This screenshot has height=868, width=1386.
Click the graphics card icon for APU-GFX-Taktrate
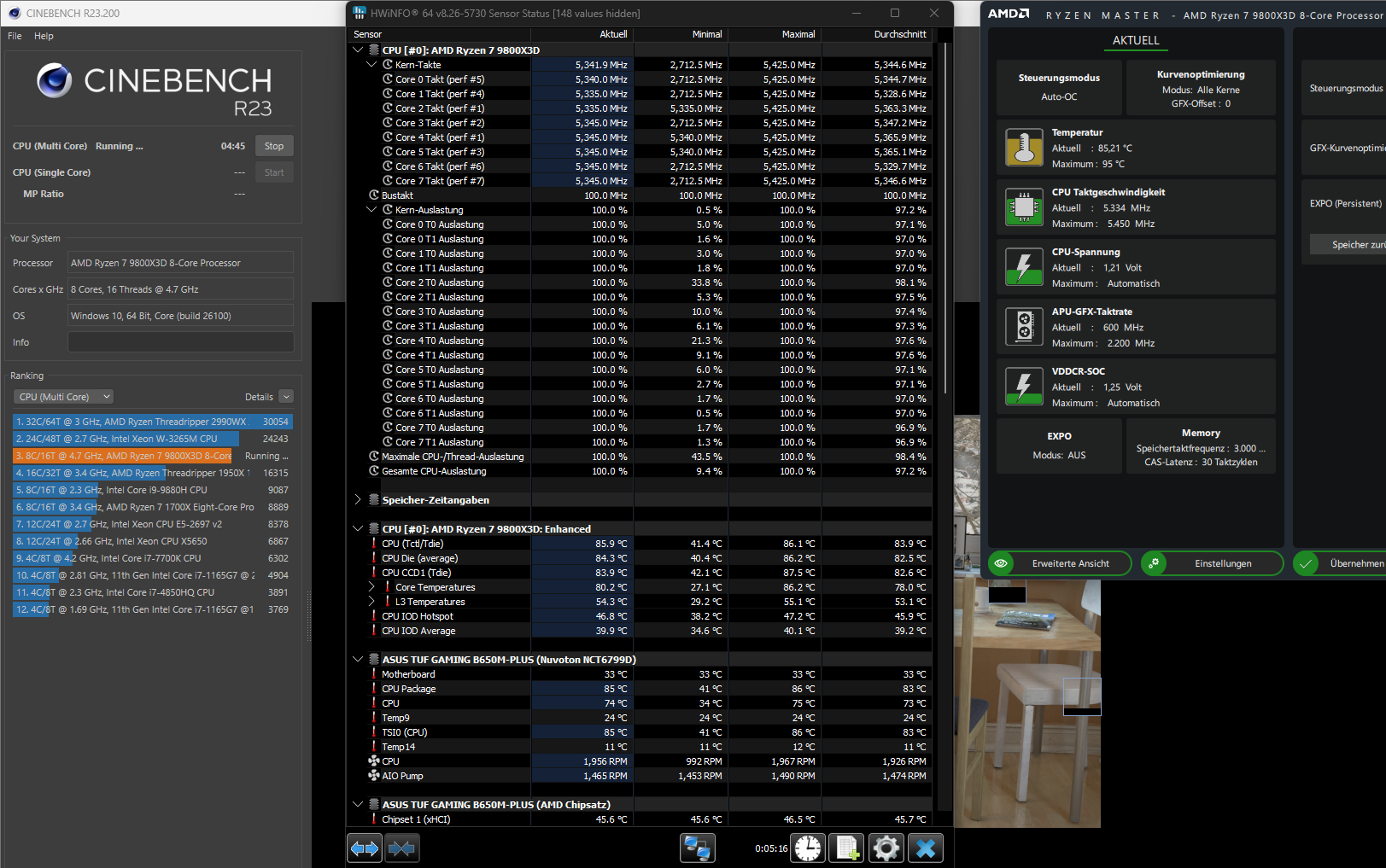1024,326
